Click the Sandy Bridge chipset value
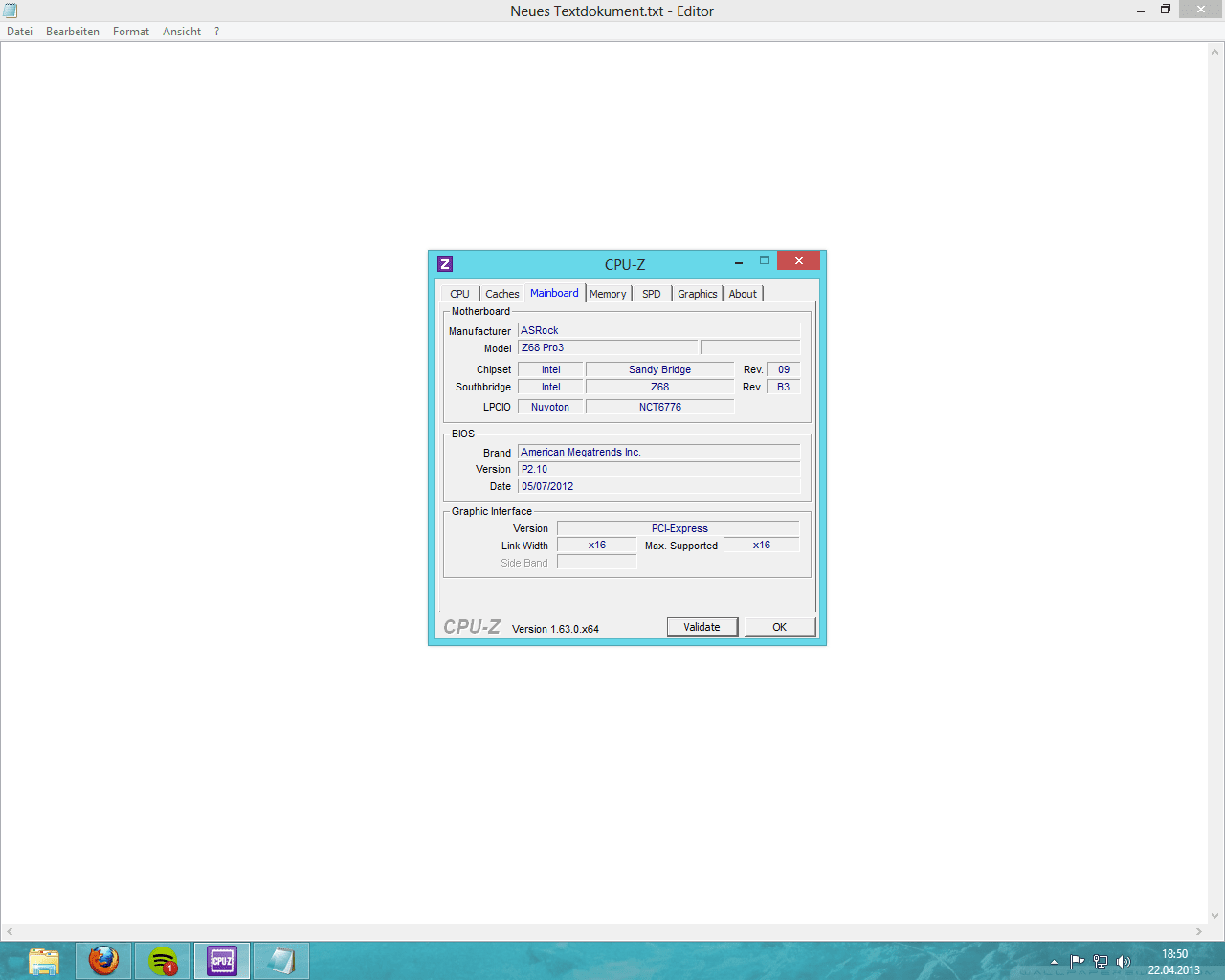1225x980 pixels. pyautogui.click(x=659, y=369)
